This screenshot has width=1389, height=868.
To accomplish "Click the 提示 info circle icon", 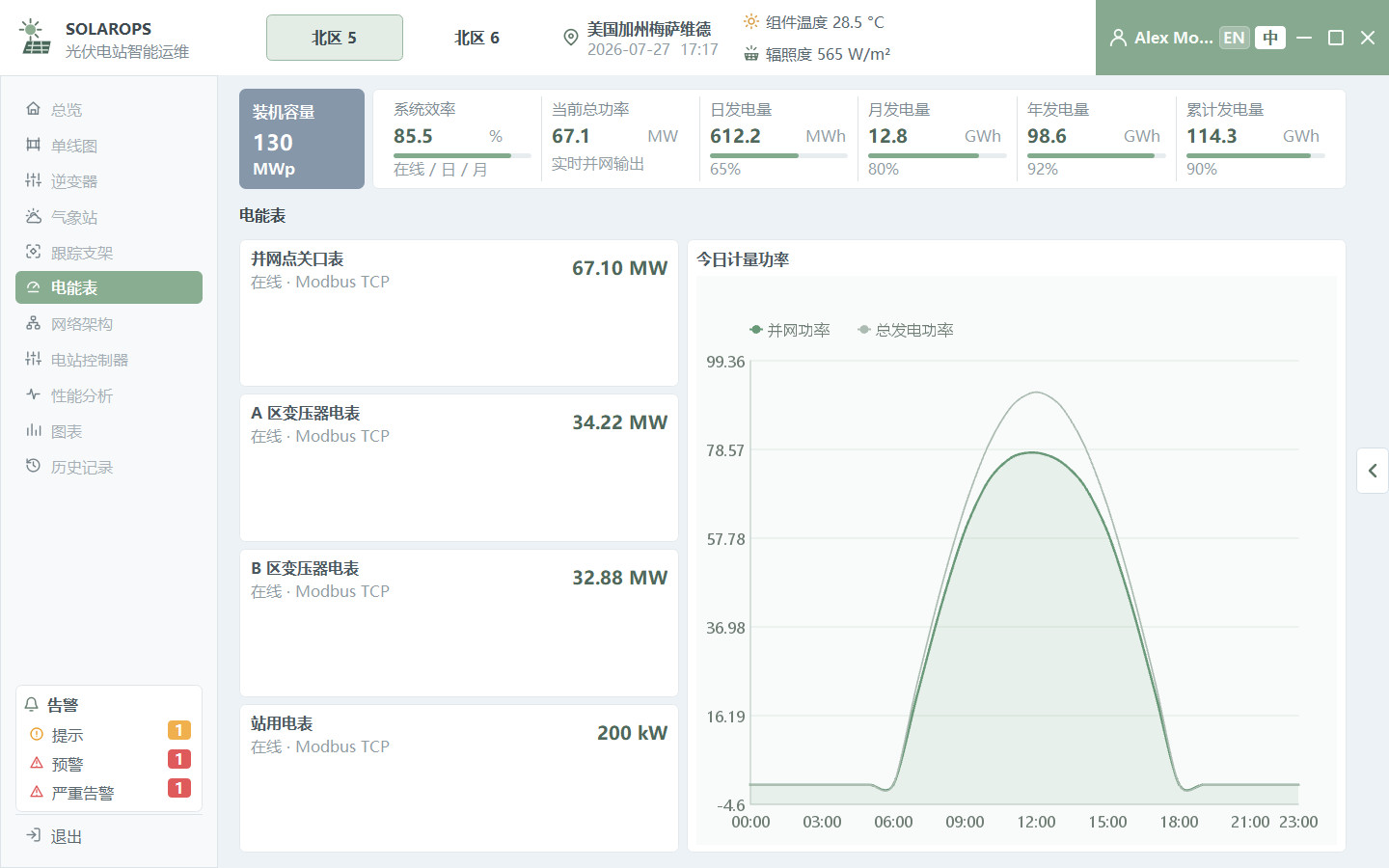I will coord(37,734).
